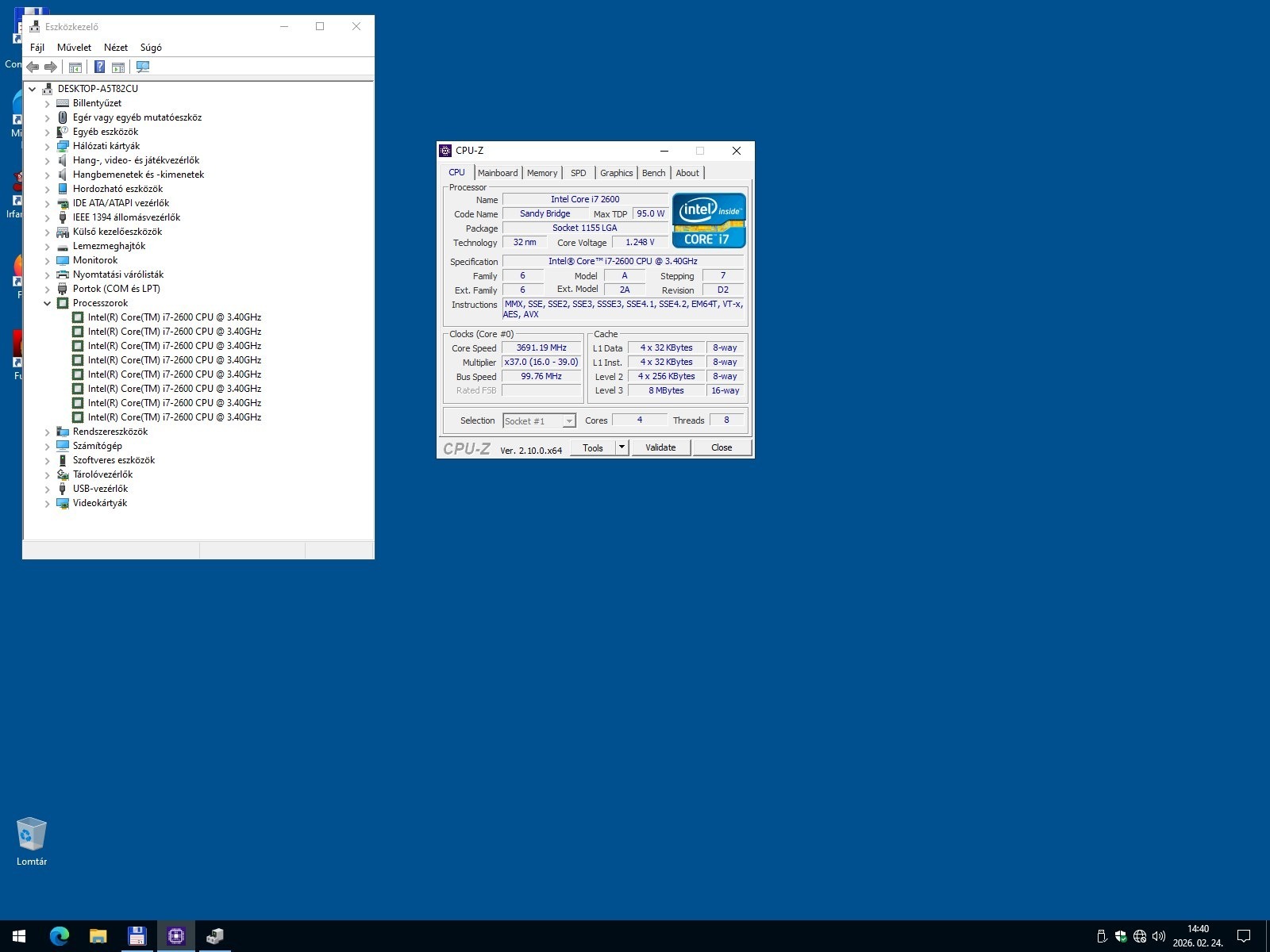
Task: Switch to CPU-Z via its taskbar icon
Action: pos(176,936)
